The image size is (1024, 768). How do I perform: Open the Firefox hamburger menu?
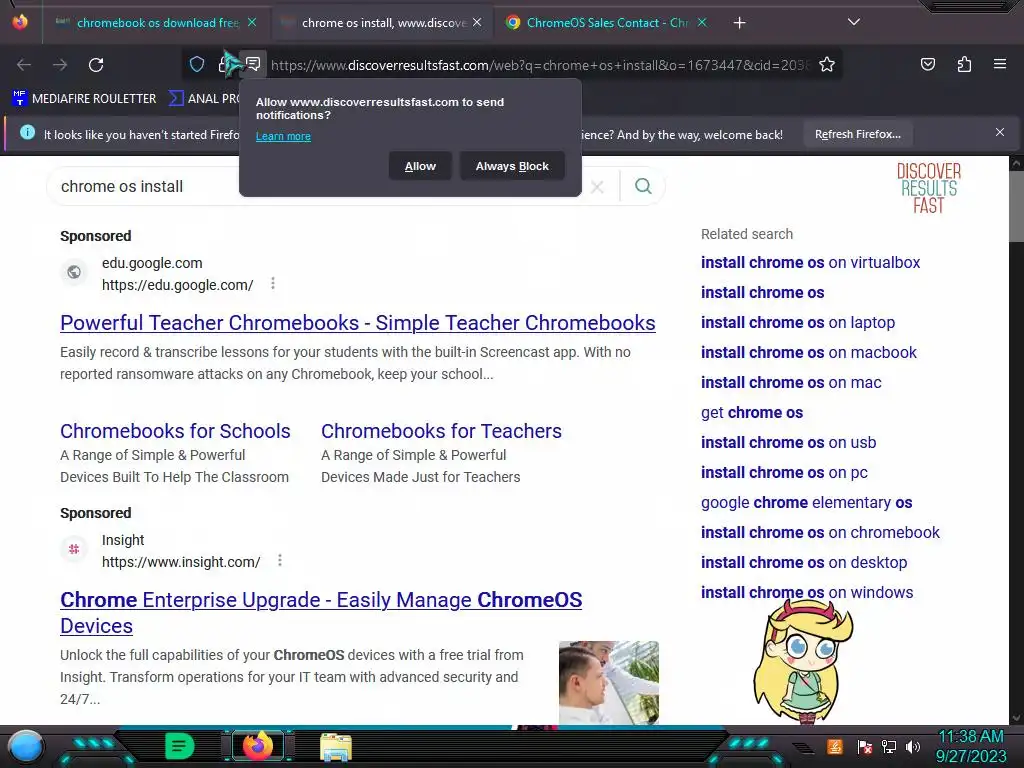pos(1000,64)
